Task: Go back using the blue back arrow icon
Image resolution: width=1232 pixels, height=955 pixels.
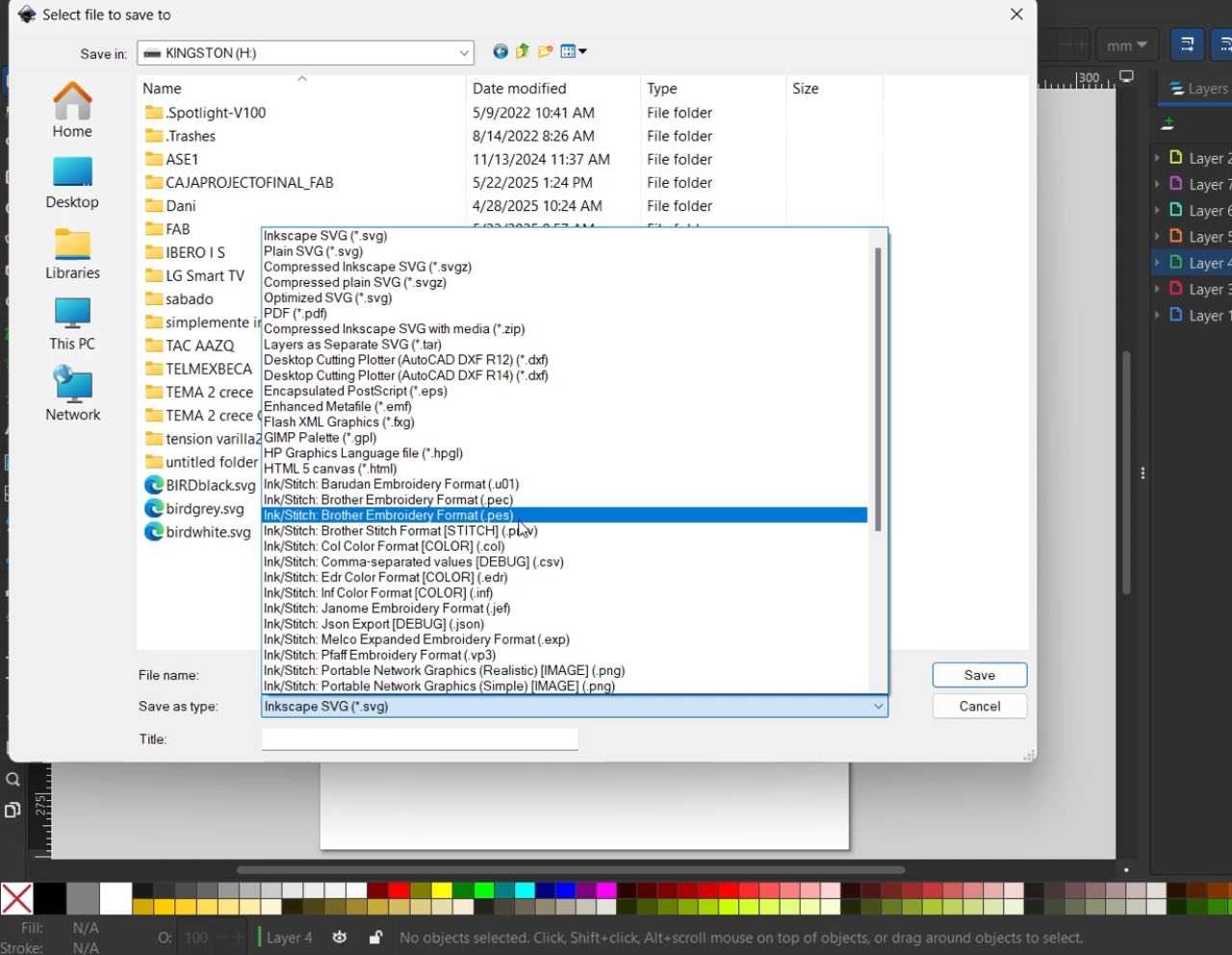Action: click(500, 52)
